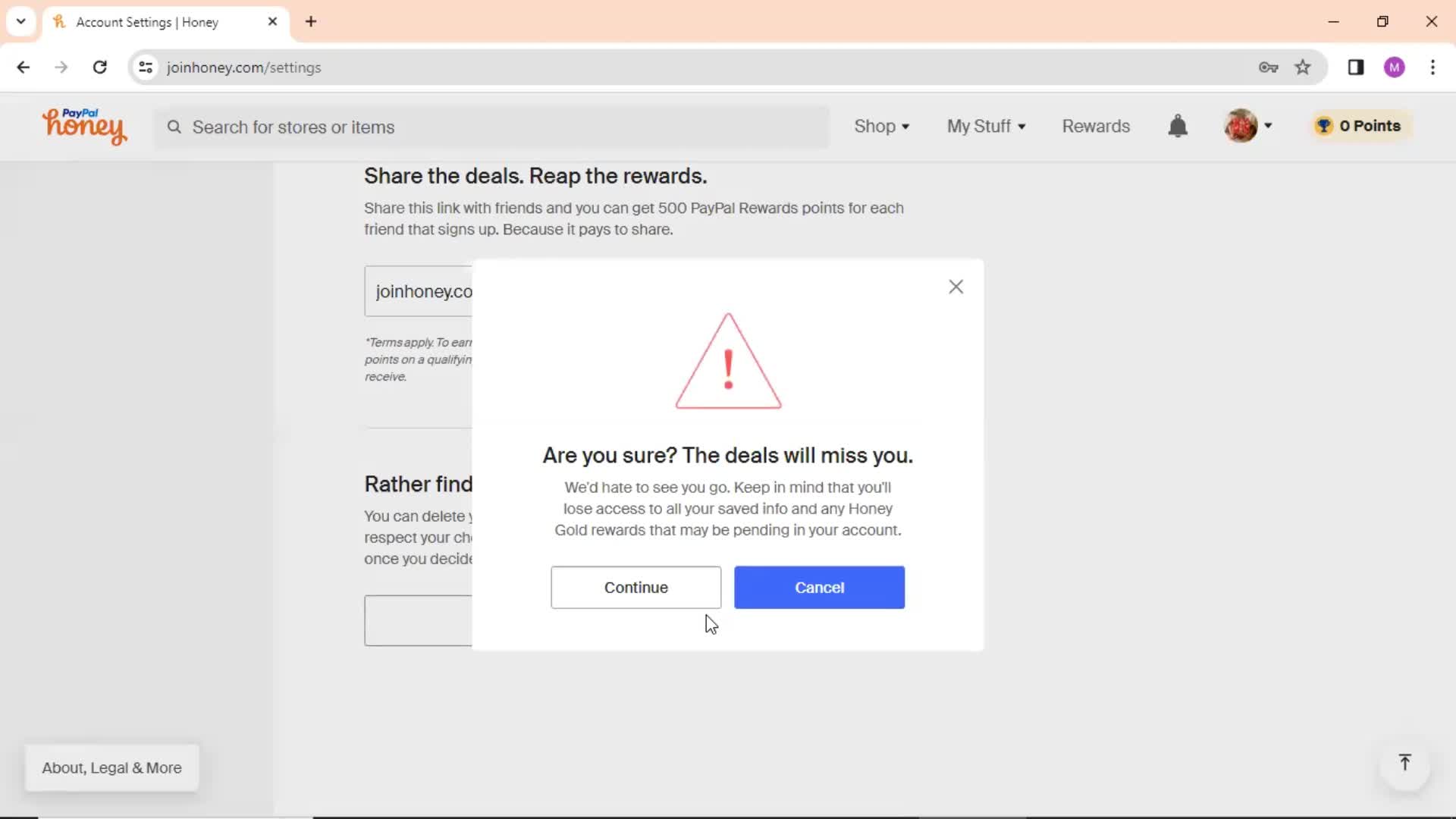Click the 0 Points rewards icon

(1358, 126)
